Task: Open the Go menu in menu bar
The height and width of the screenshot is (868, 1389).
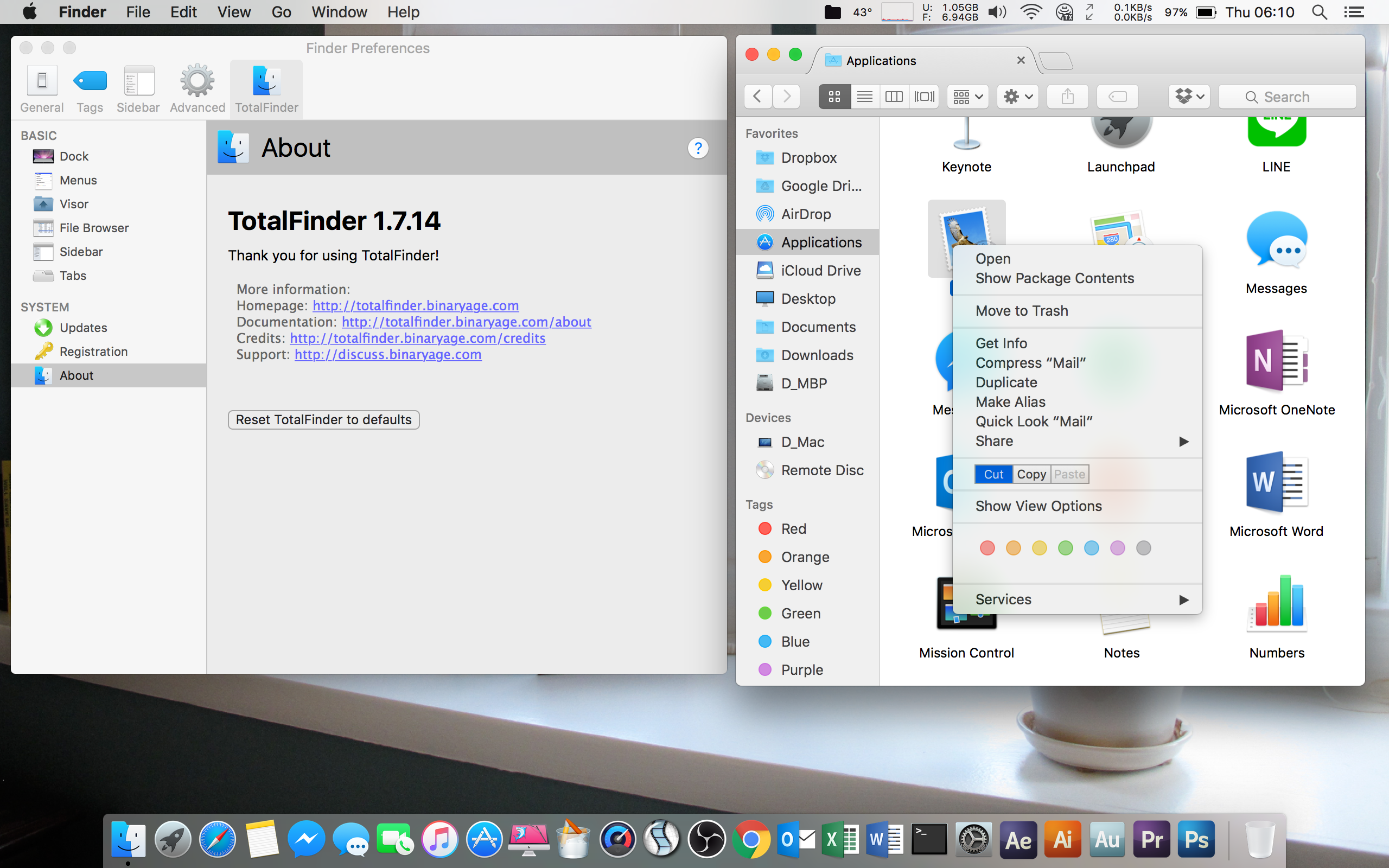Action: click(x=281, y=12)
